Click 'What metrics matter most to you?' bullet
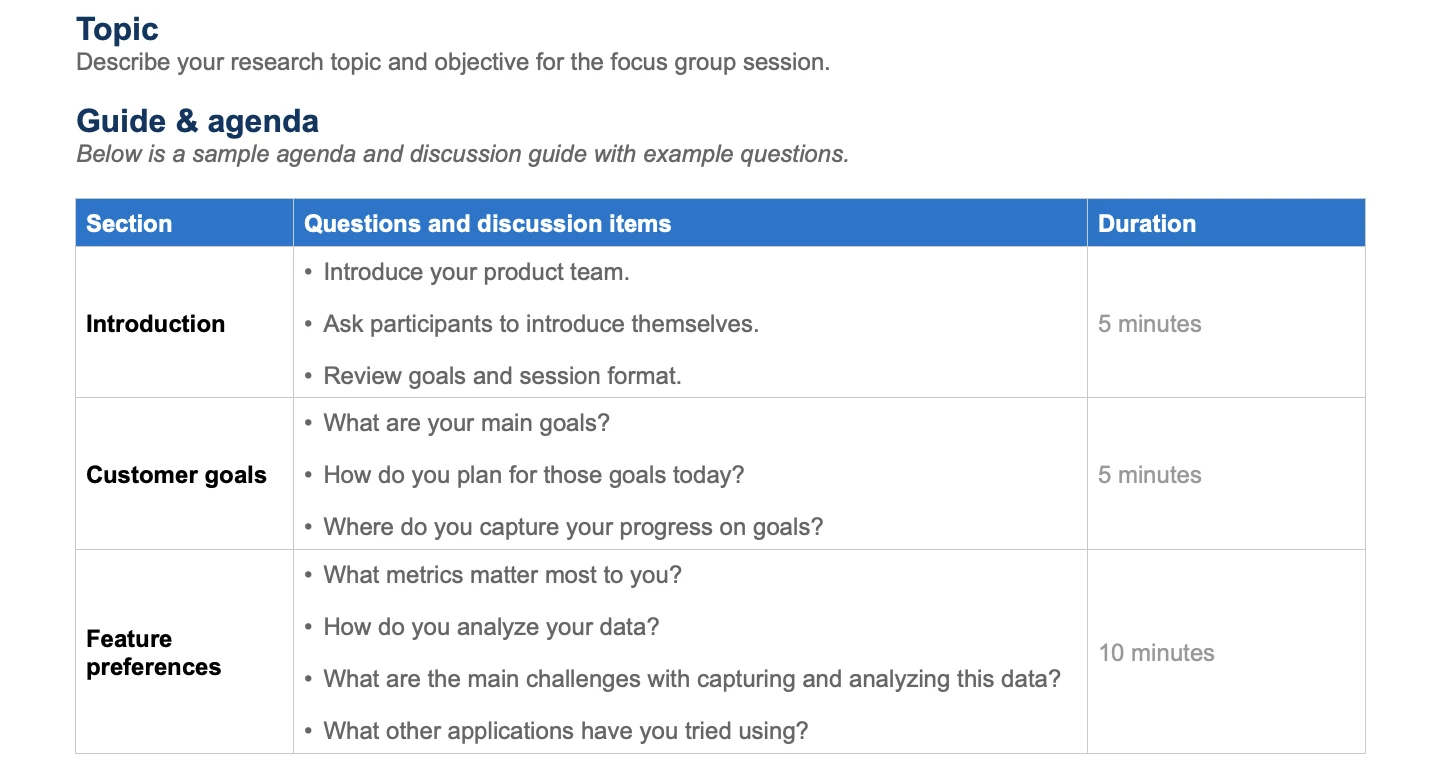This screenshot has width=1436, height=782. [502, 575]
